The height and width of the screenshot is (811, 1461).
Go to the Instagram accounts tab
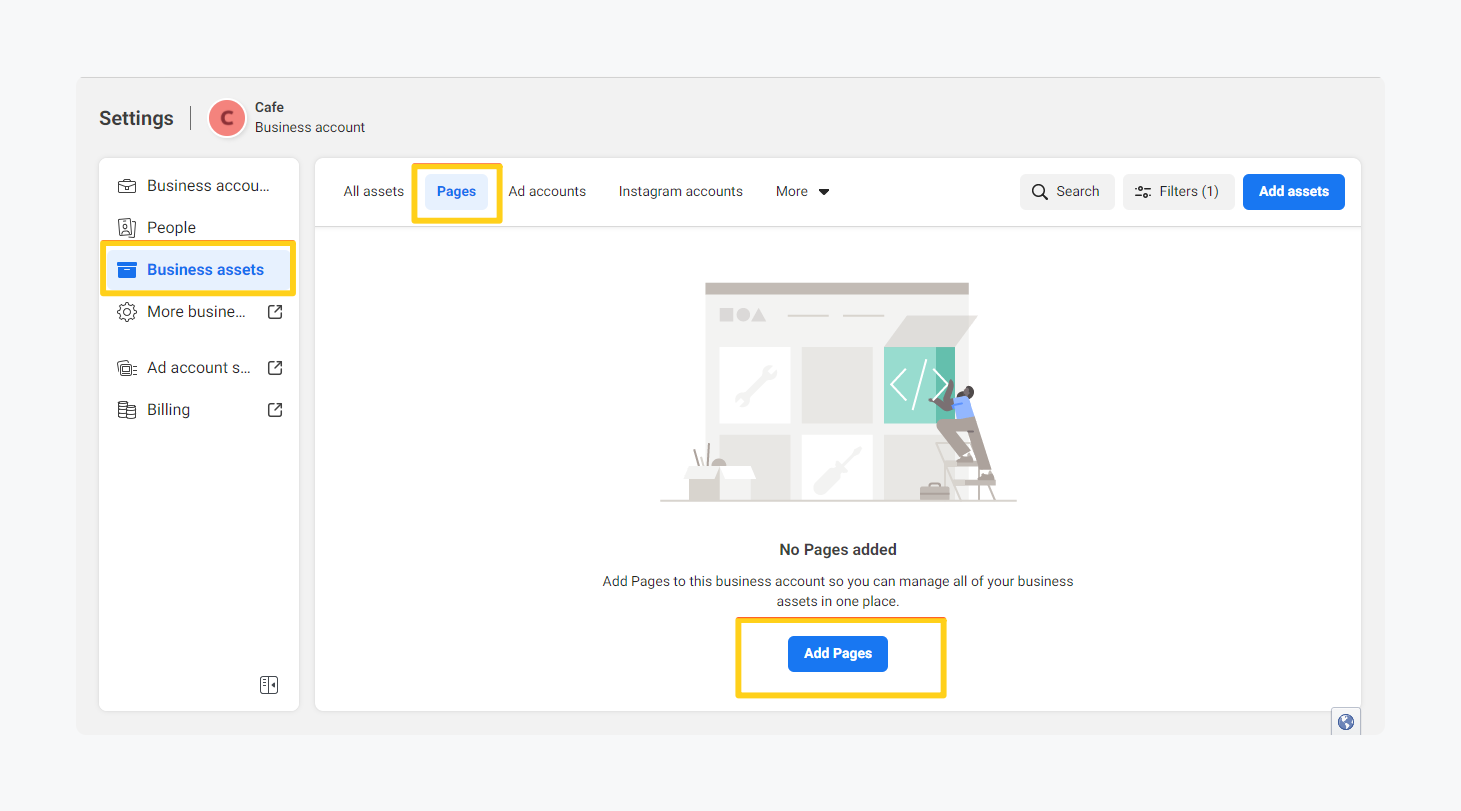(680, 192)
